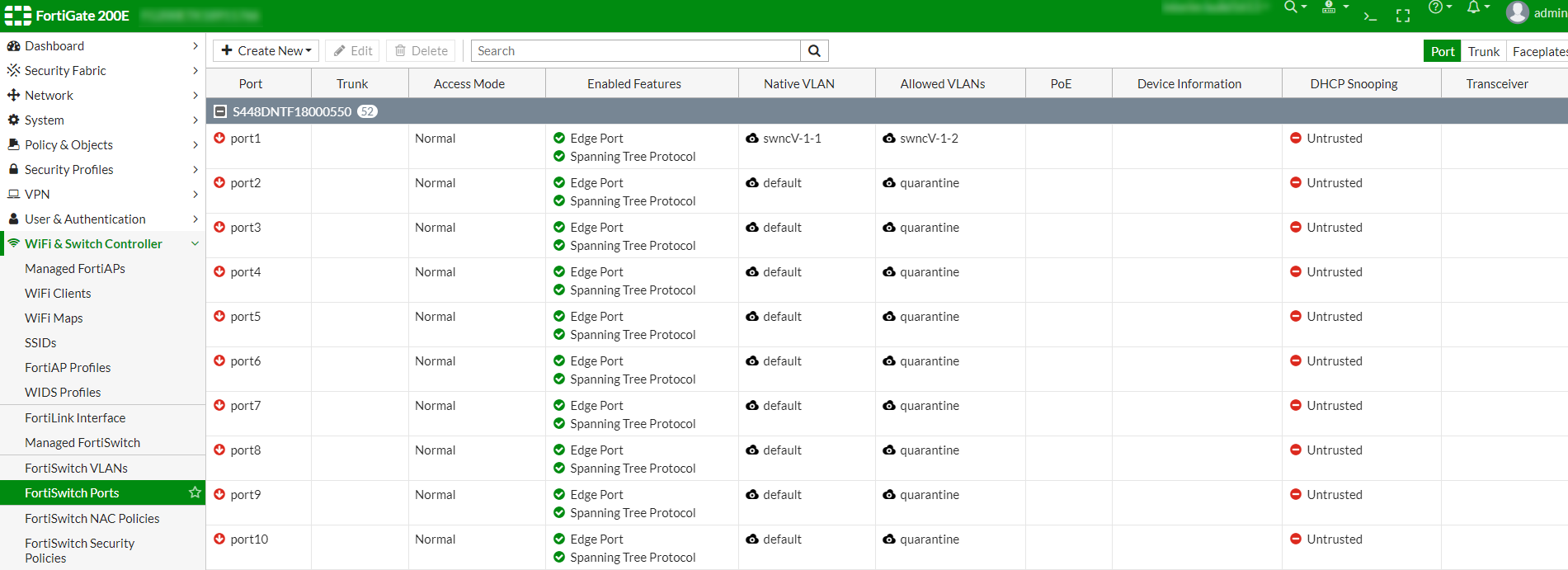Viewport: 1568px width, 570px height.
Task: Click the swncV-1-2 allowed VLAN icon
Action: tap(889, 139)
